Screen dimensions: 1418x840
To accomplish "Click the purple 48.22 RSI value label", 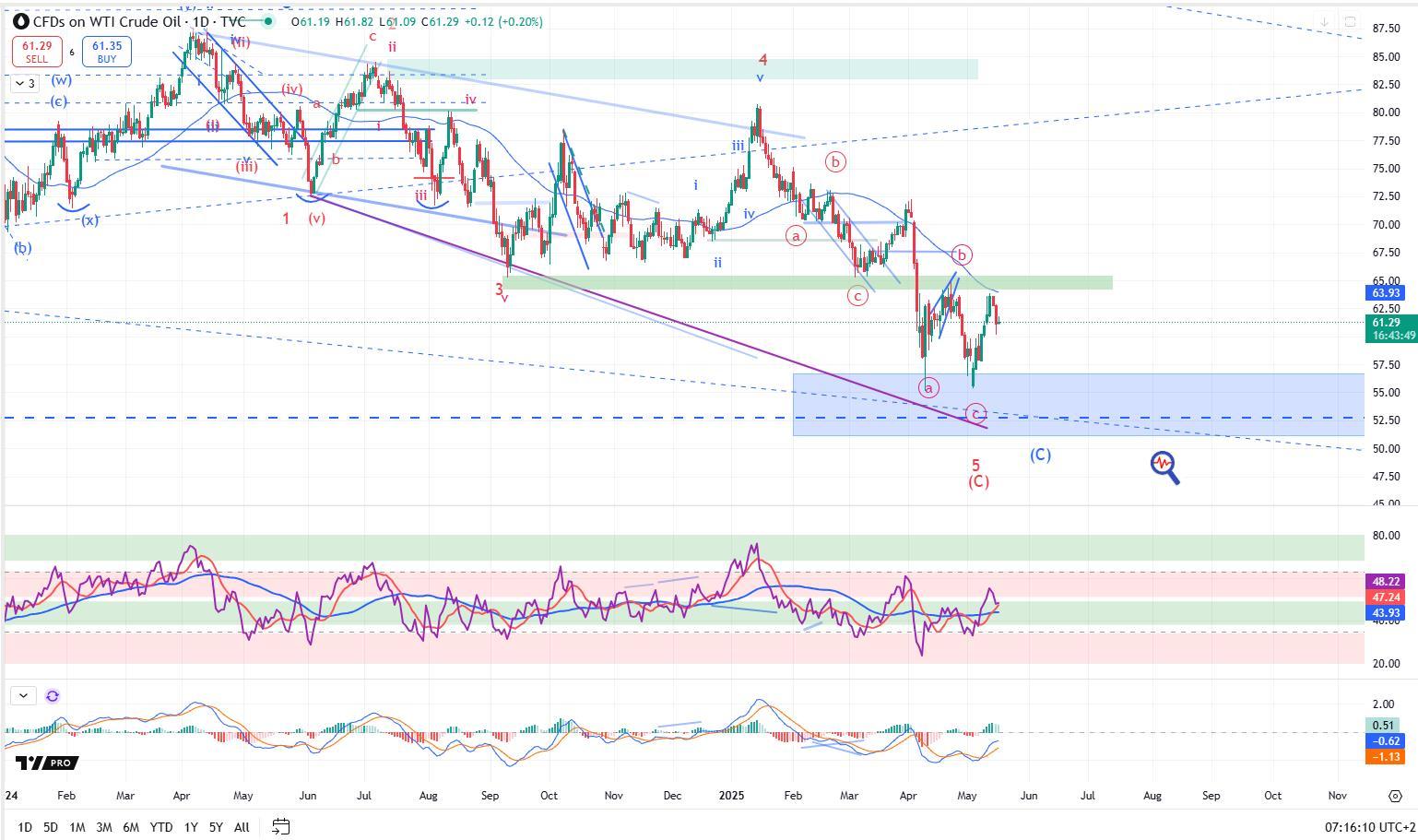I will (1386, 582).
